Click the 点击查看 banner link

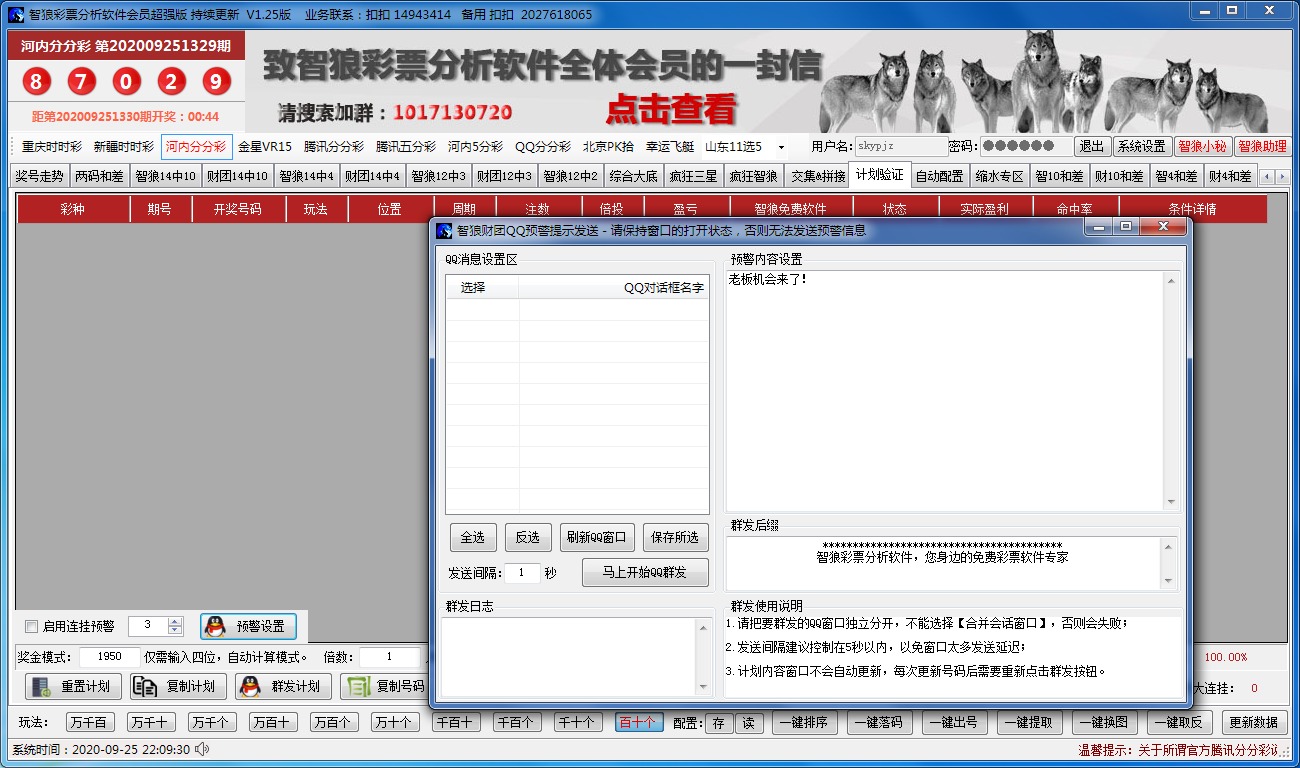coord(671,109)
